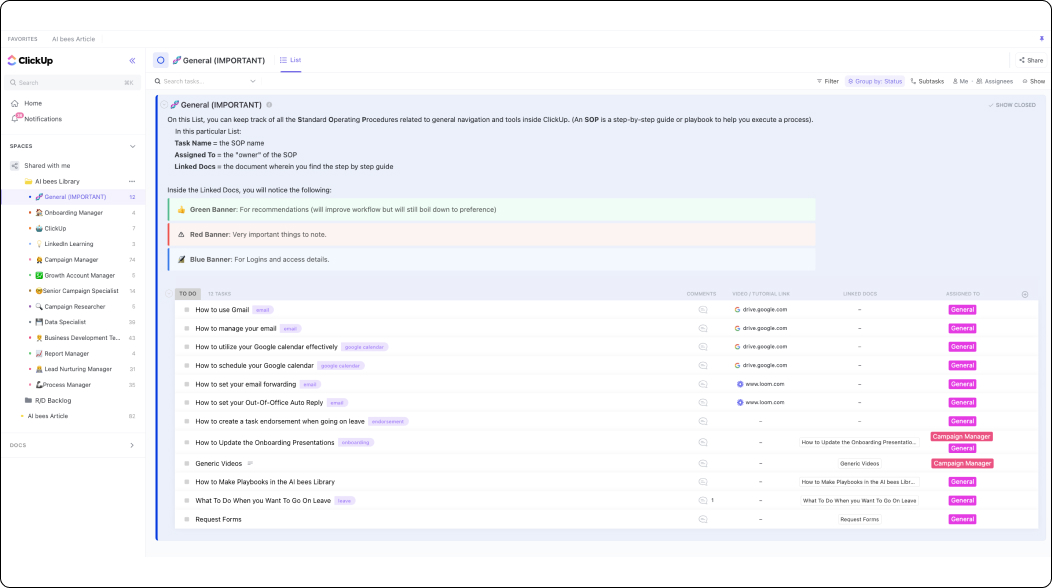1052x588 pixels.
Task: Click status box for How to manage your email
Action: [x=187, y=329]
